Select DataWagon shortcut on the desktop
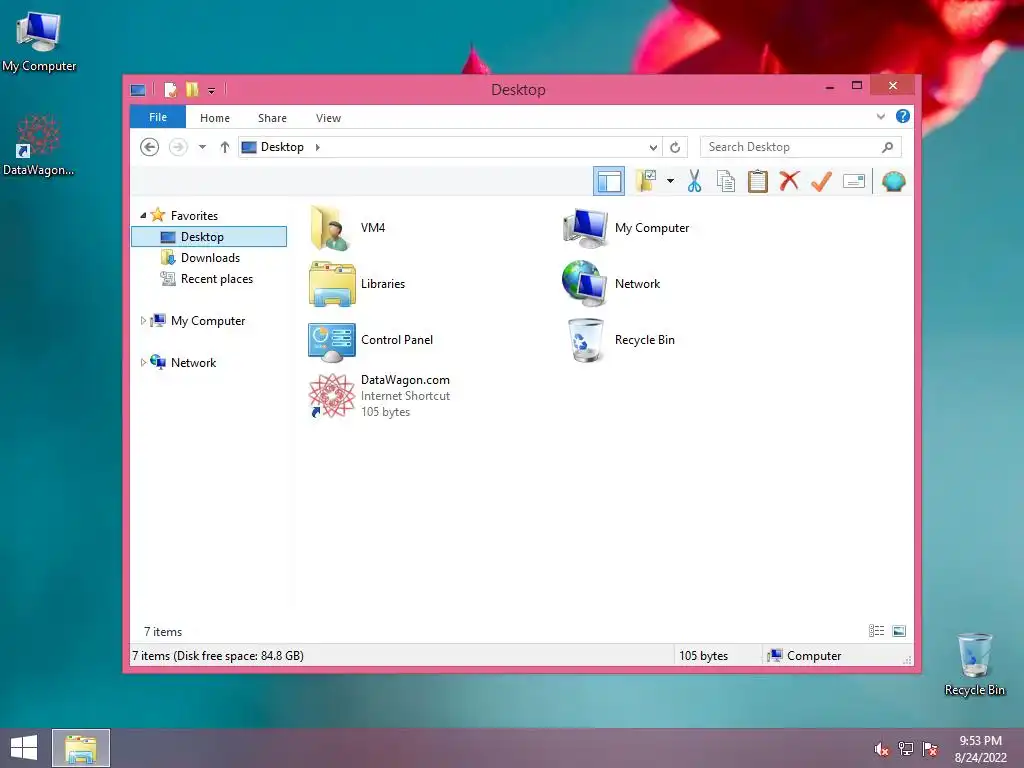 (x=39, y=145)
